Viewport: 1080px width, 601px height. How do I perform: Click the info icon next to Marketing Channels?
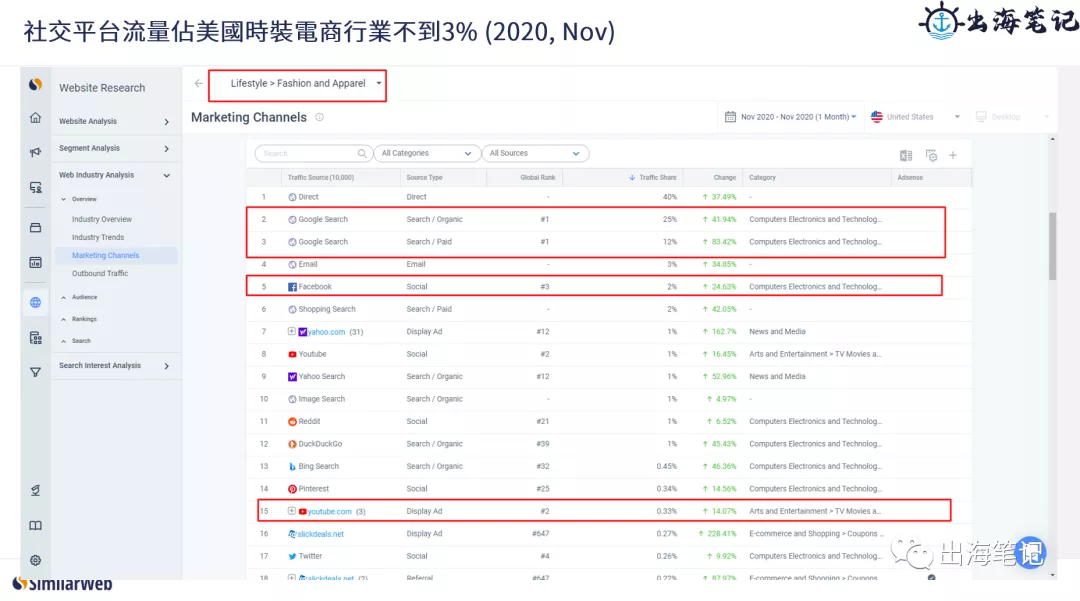(x=320, y=117)
